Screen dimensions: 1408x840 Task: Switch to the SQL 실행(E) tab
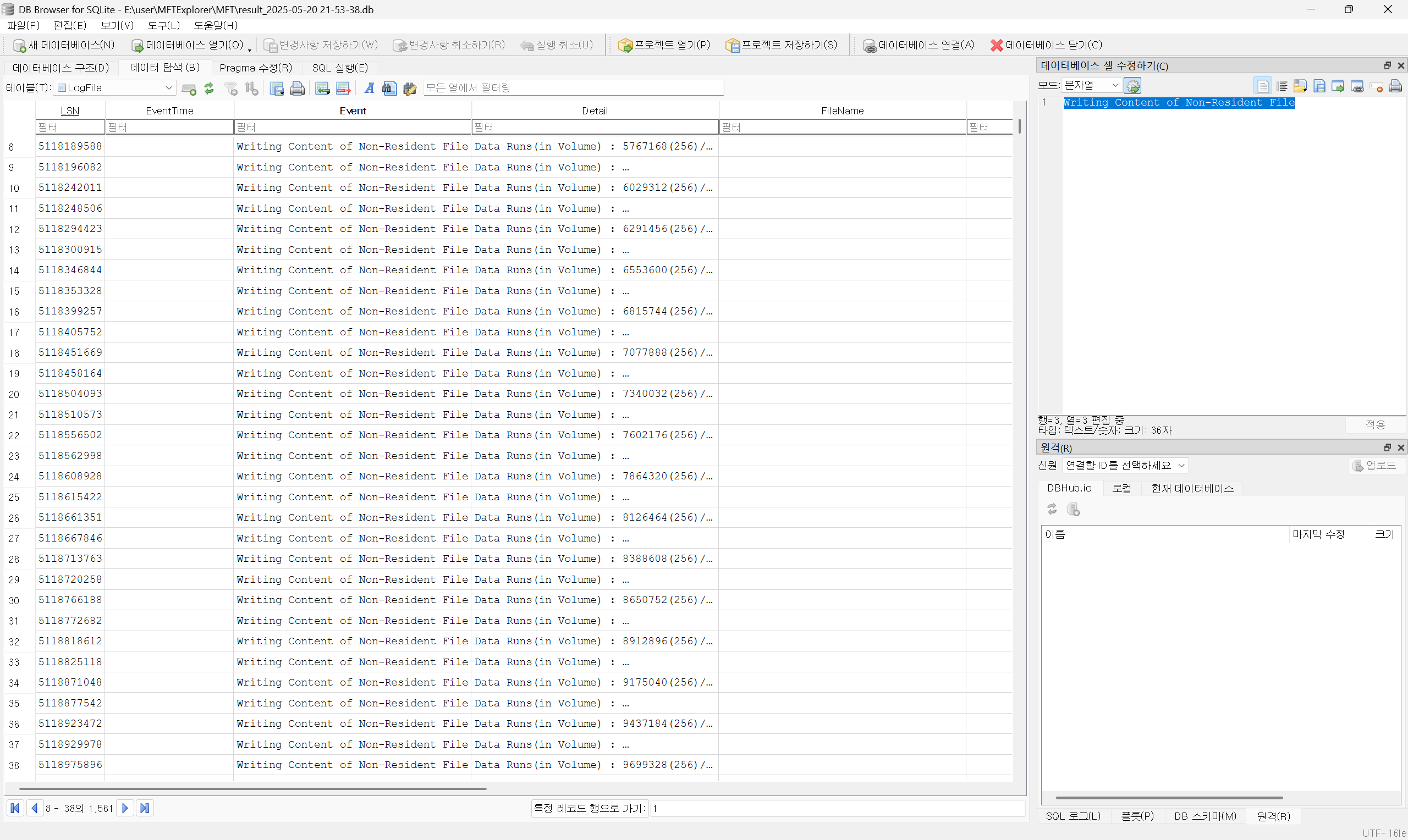pyautogui.click(x=340, y=68)
